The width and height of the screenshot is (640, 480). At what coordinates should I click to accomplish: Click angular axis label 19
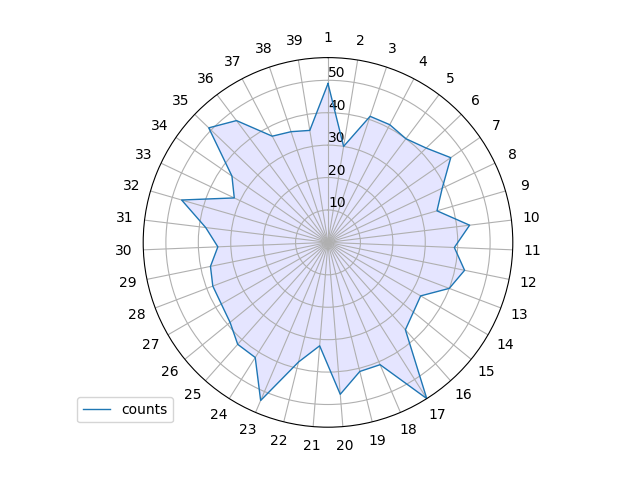coord(378,440)
